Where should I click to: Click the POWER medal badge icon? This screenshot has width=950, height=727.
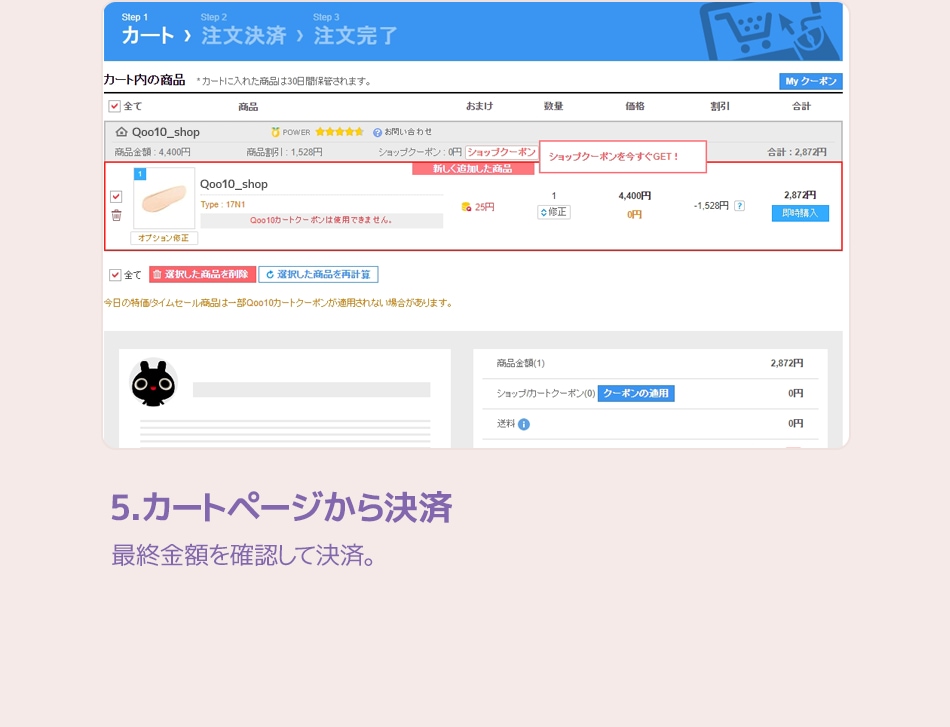pyautogui.click(x=276, y=132)
